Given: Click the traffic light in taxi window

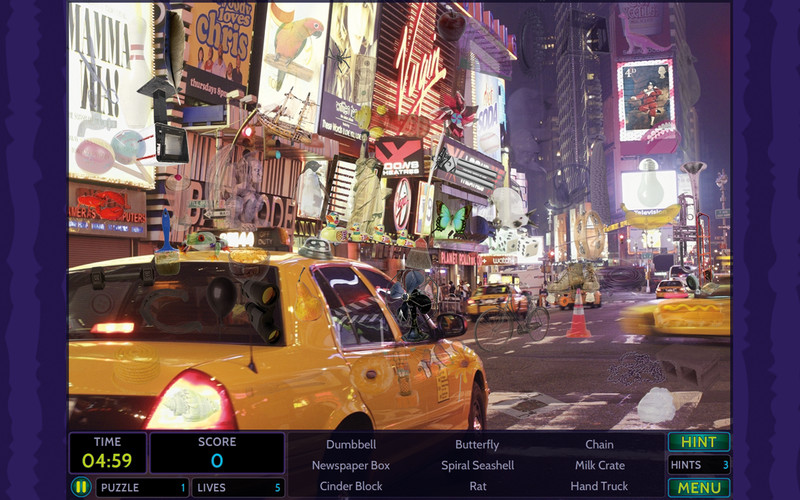Looking at the screenshot, I should pos(262,310).
